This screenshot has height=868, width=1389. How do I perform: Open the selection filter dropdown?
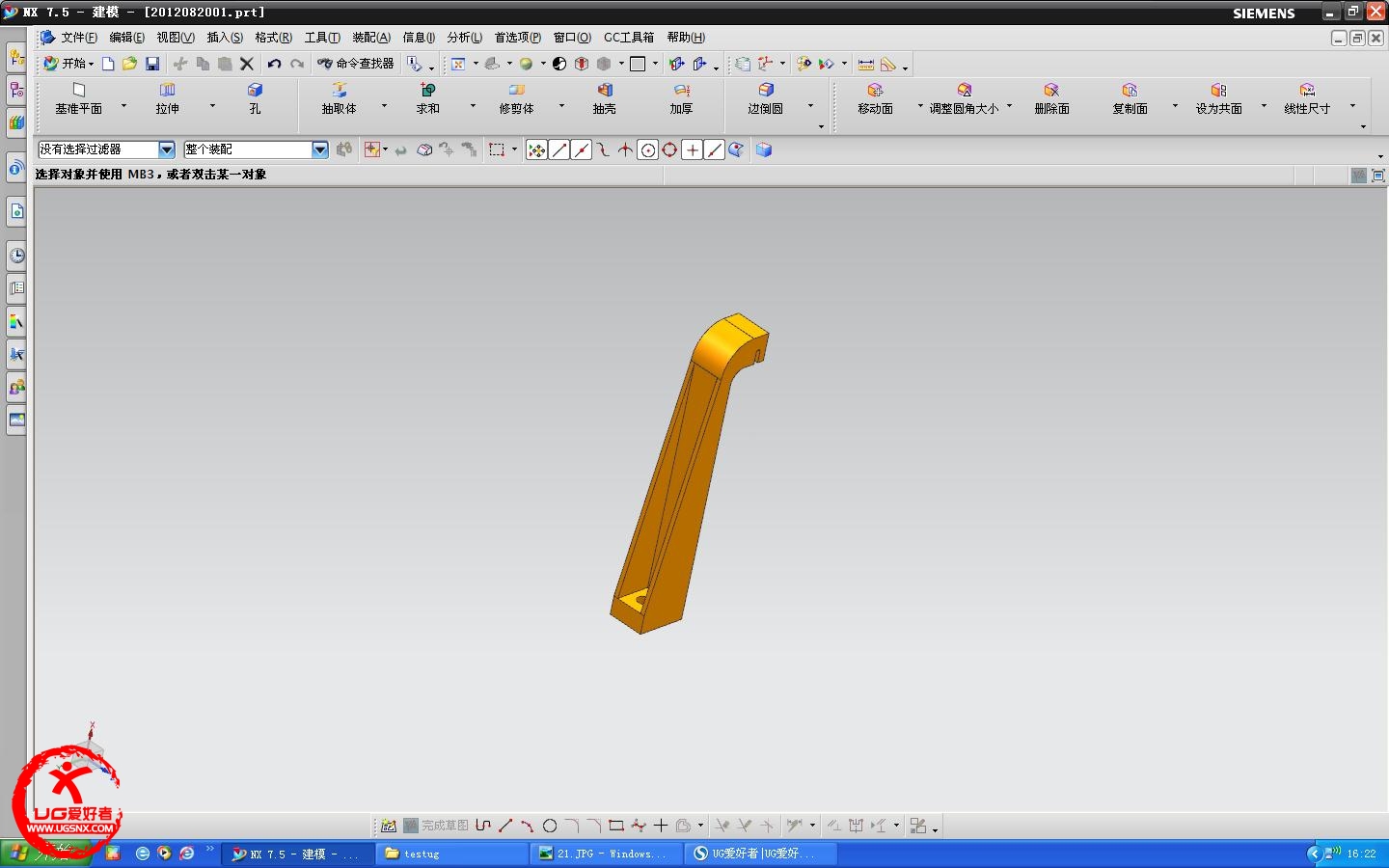point(167,149)
